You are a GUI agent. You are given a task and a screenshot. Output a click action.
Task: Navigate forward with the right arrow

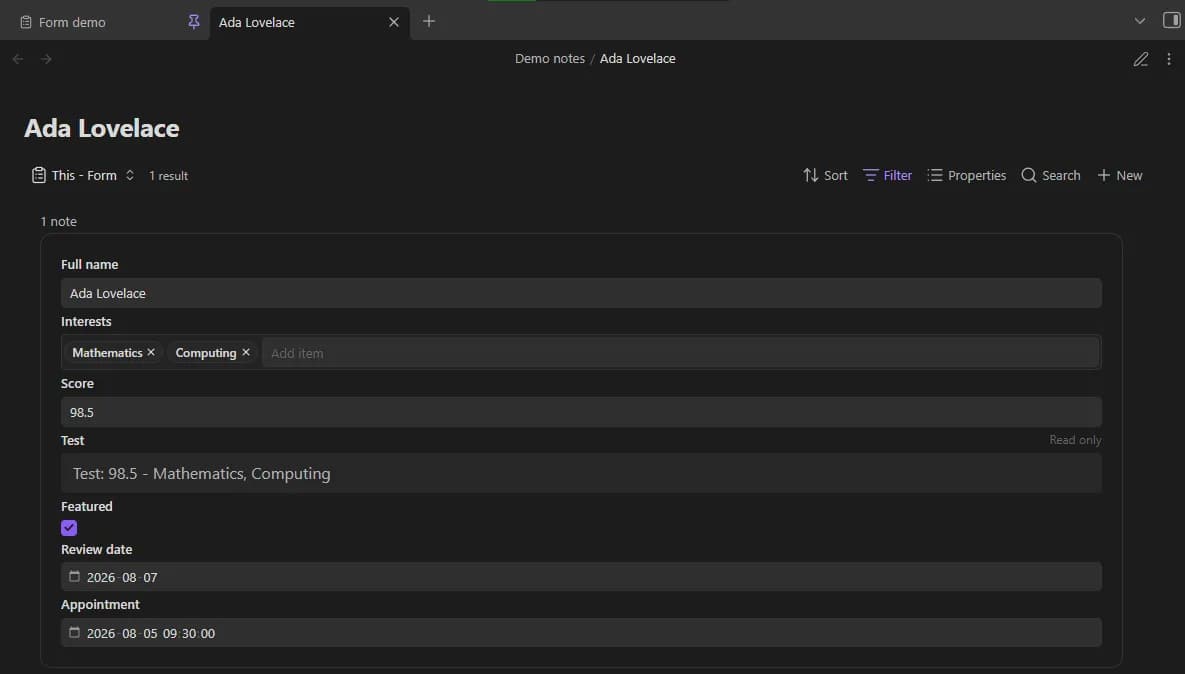[x=46, y=59]
